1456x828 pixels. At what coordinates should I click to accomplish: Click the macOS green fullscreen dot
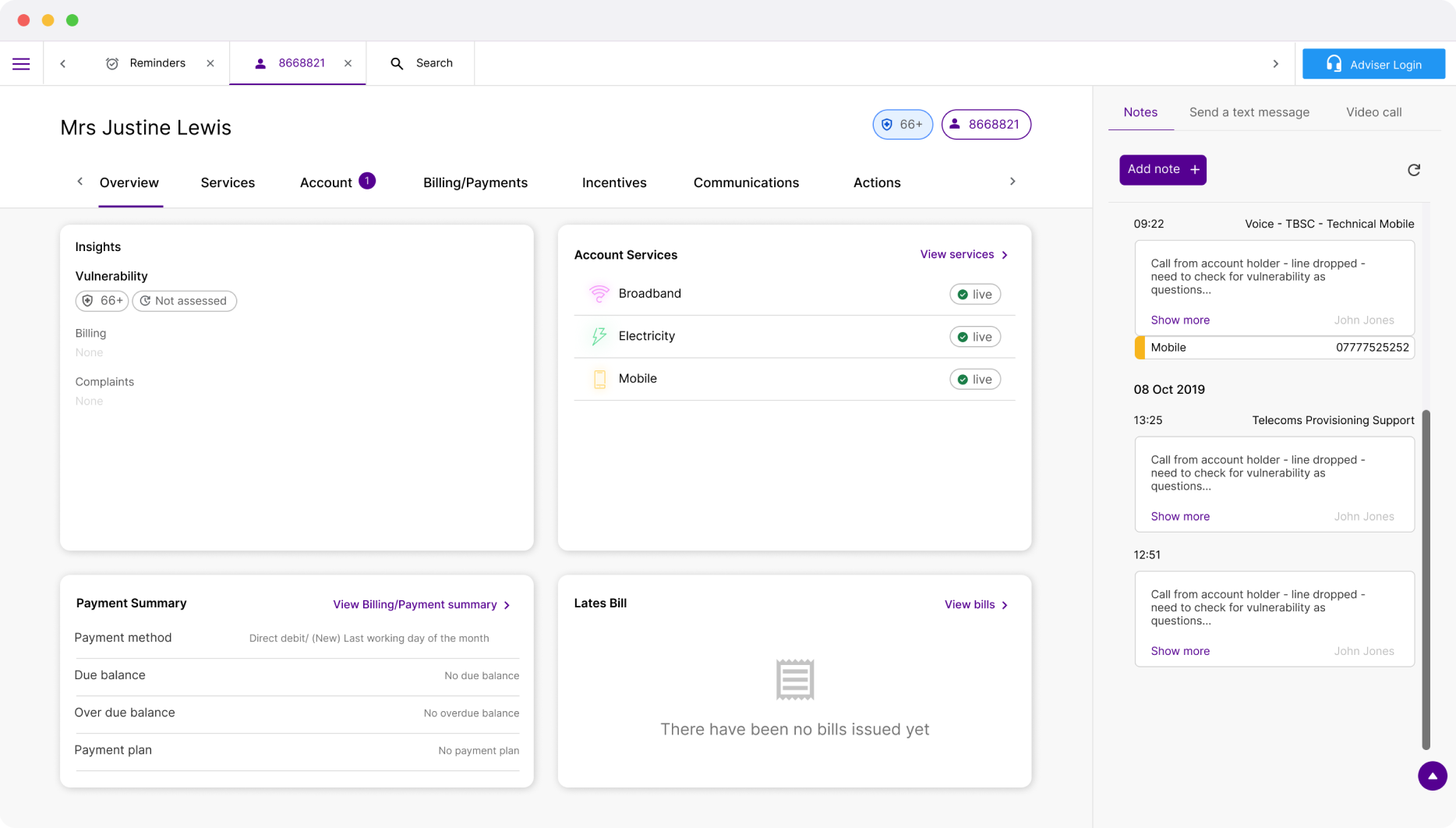tap(72, 20)
